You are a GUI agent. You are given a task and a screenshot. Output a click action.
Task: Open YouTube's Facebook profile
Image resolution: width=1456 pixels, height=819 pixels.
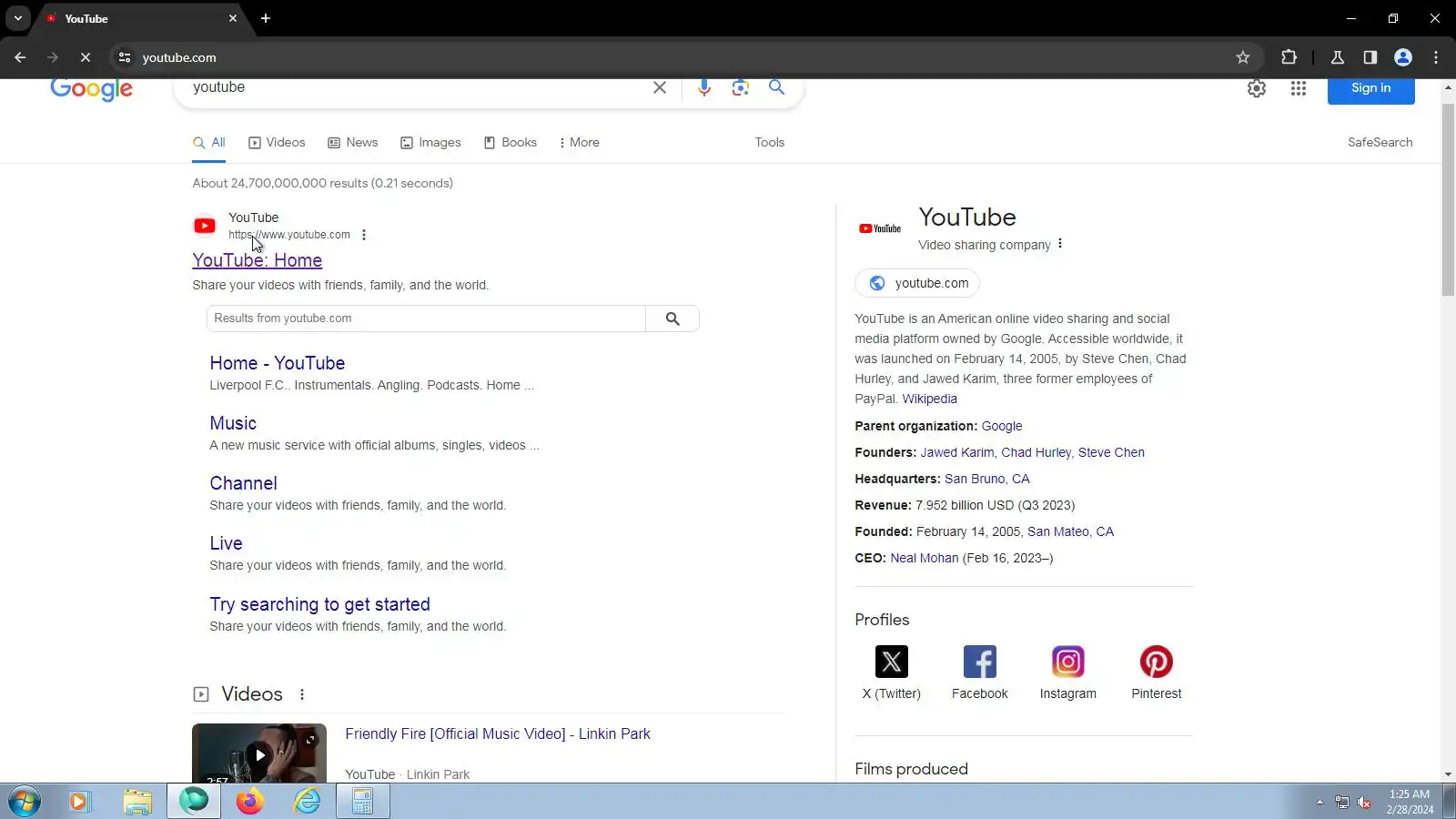click(x=980, y=672)
